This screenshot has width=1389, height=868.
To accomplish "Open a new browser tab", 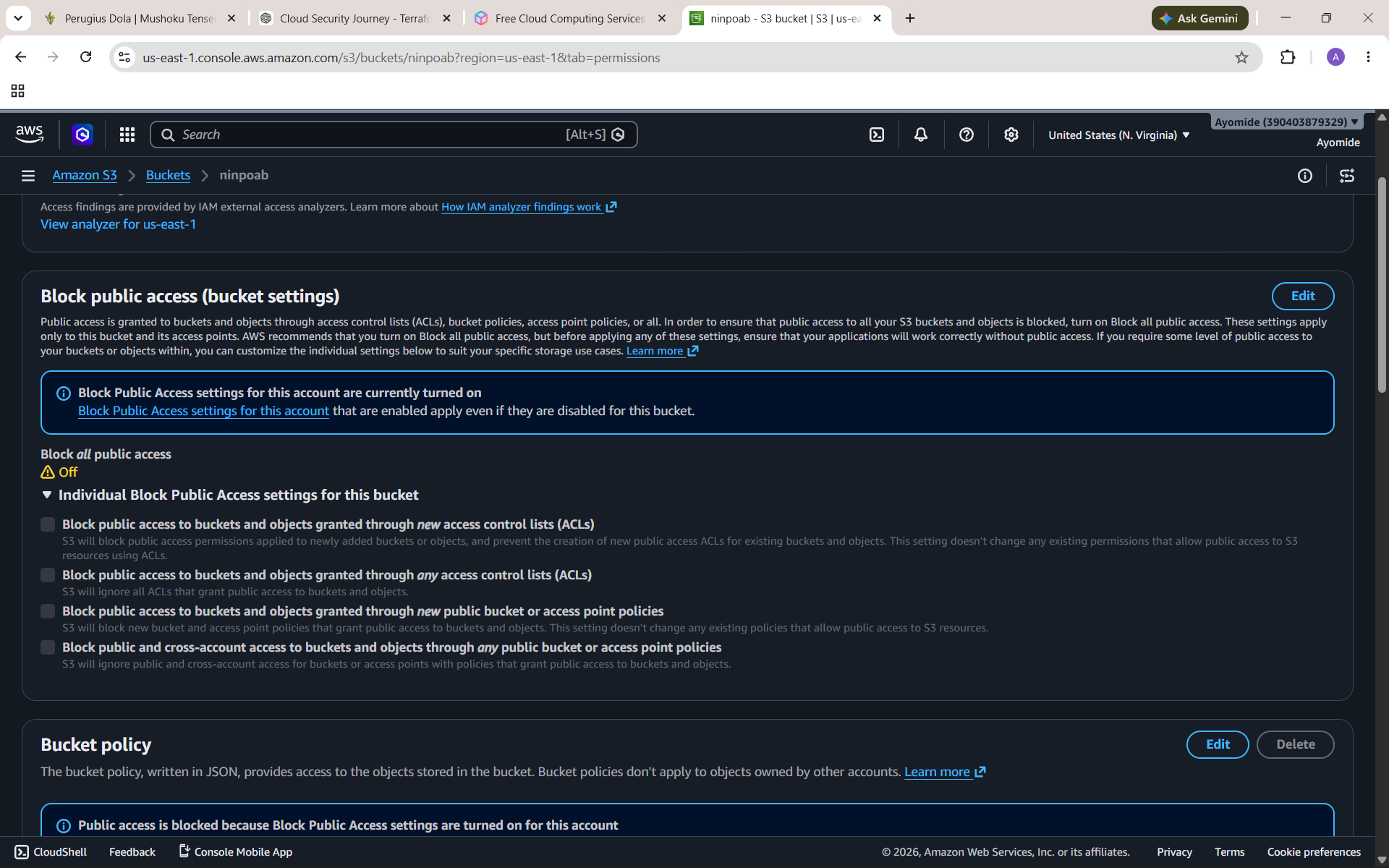I will tap(910, 18).
